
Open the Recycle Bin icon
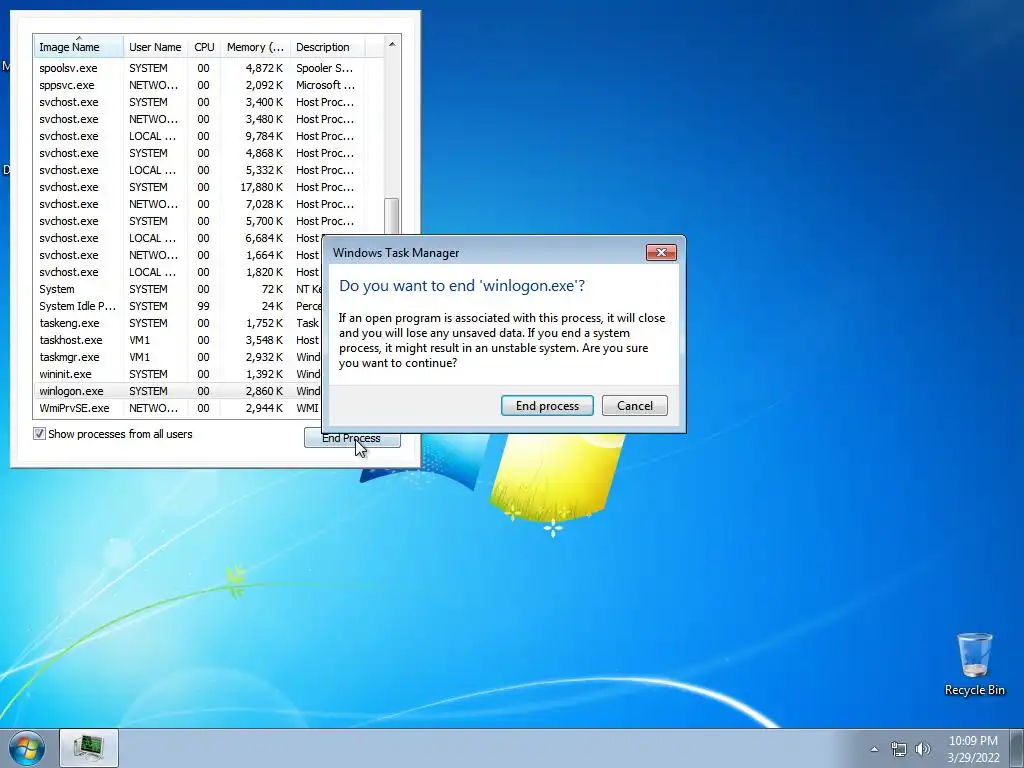pos(974,664)
